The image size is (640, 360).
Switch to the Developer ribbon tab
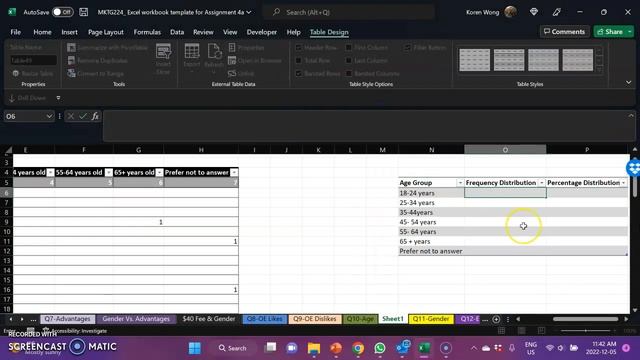click(x=262, y=32)
